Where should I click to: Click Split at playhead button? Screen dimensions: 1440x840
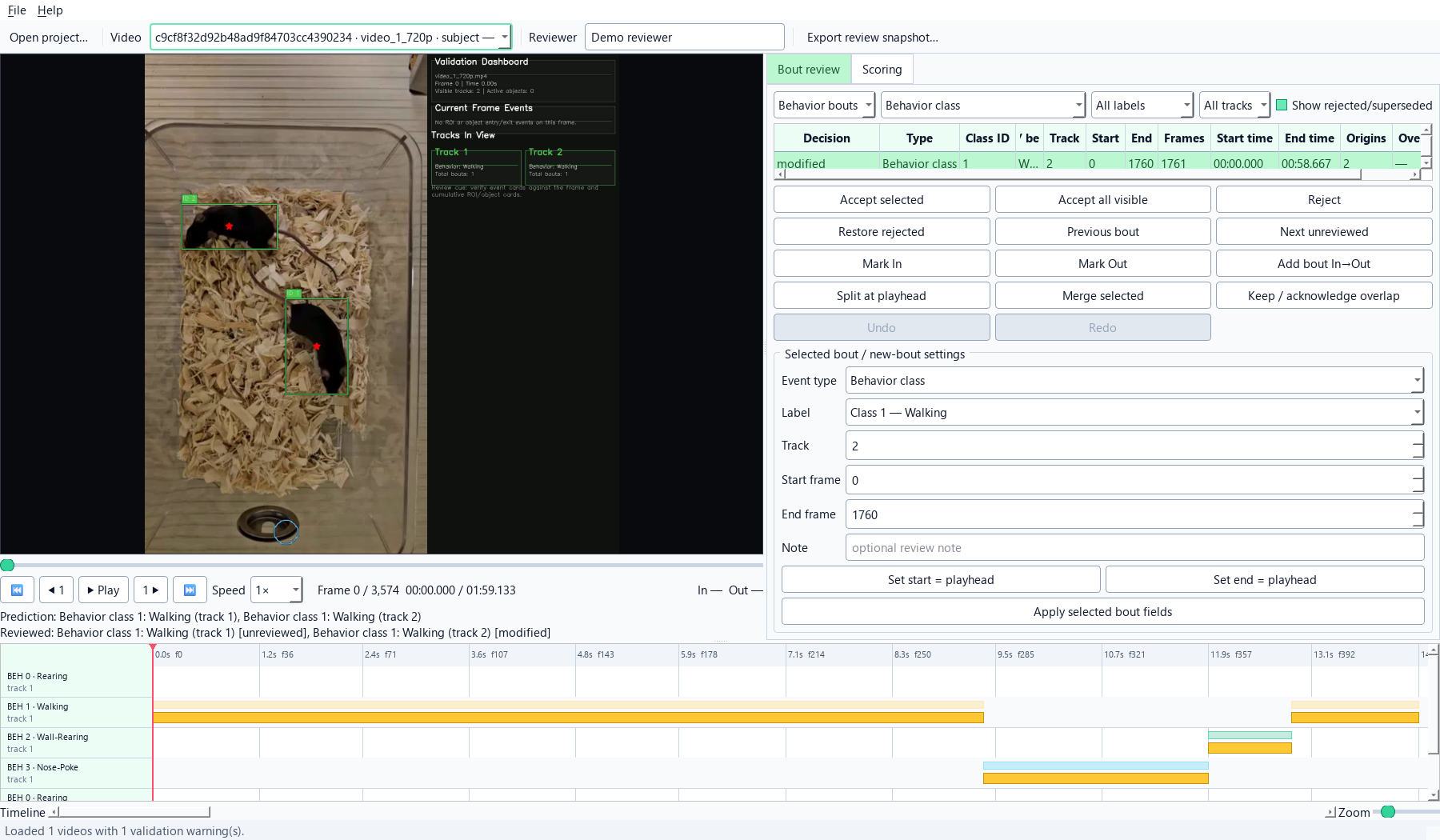(882, 295)
